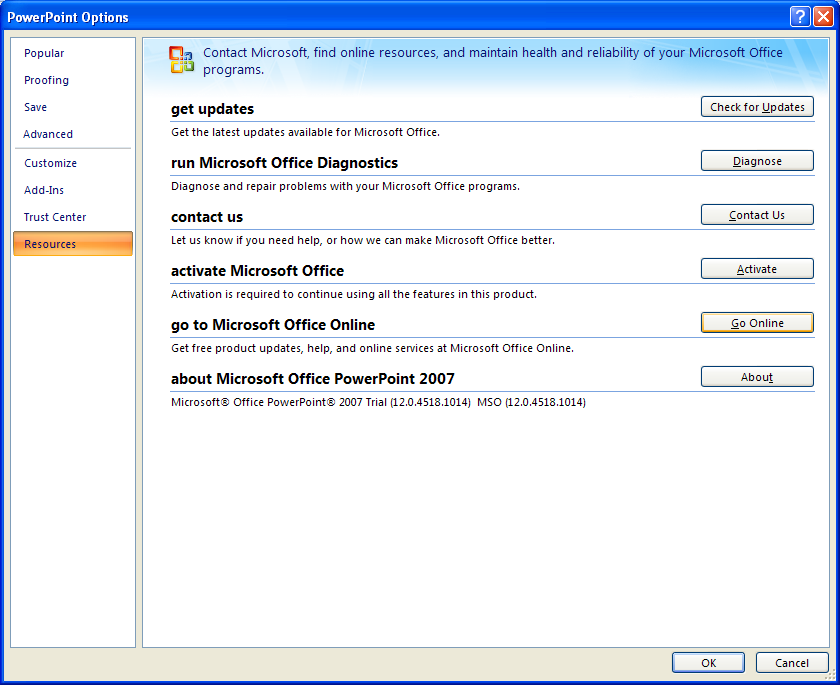Click the Go Online button
Image resolution: width=840 pixels, height=685 pixels.
pyautogui.click(x=757, y=323)
